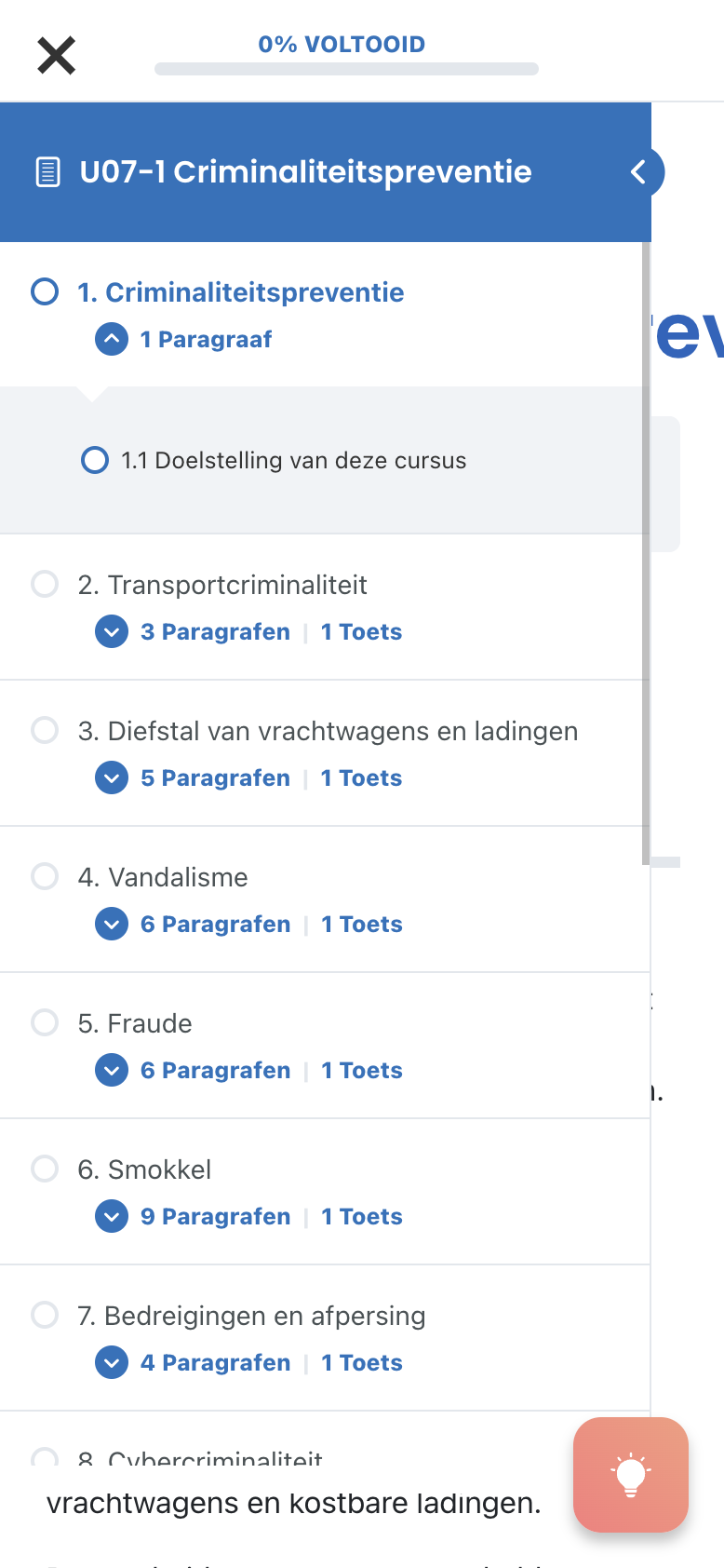This screenshot has height=1568, width=724.
Task: Click the 0% voltooid progress bar
Action: tap(346, 69)
